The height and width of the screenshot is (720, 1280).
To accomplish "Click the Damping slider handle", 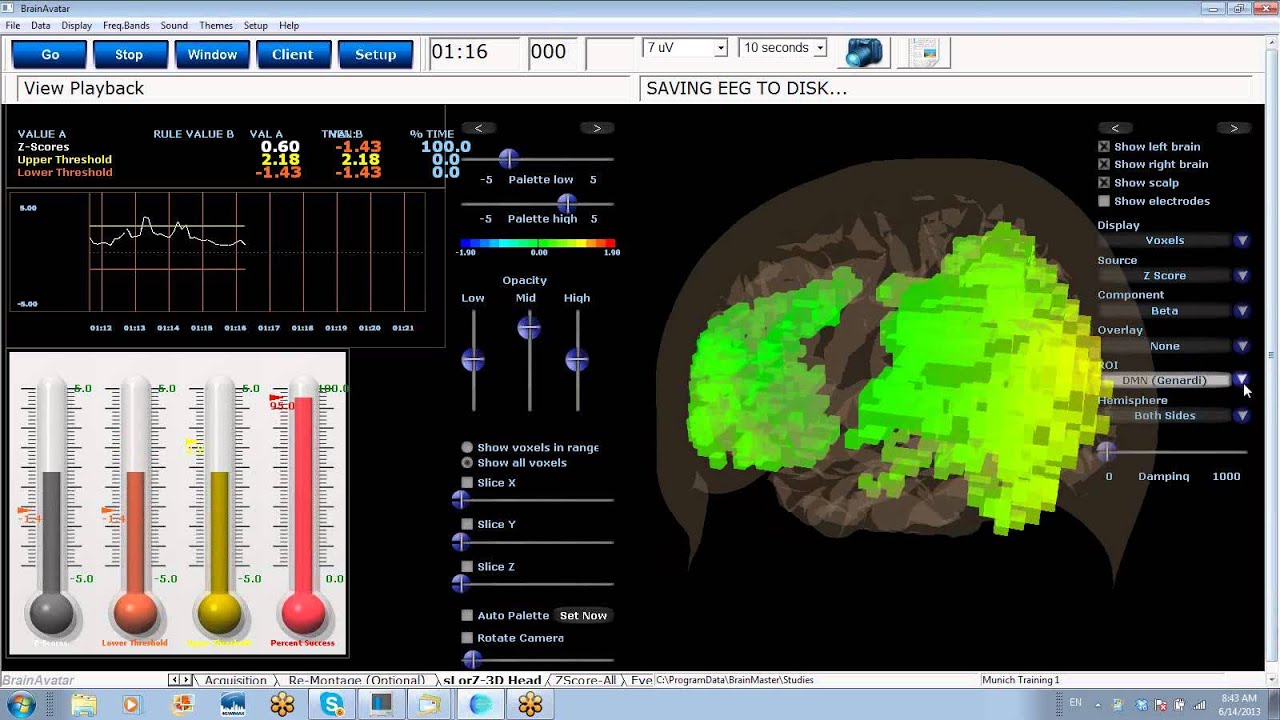I will (x=1105, y=452).
